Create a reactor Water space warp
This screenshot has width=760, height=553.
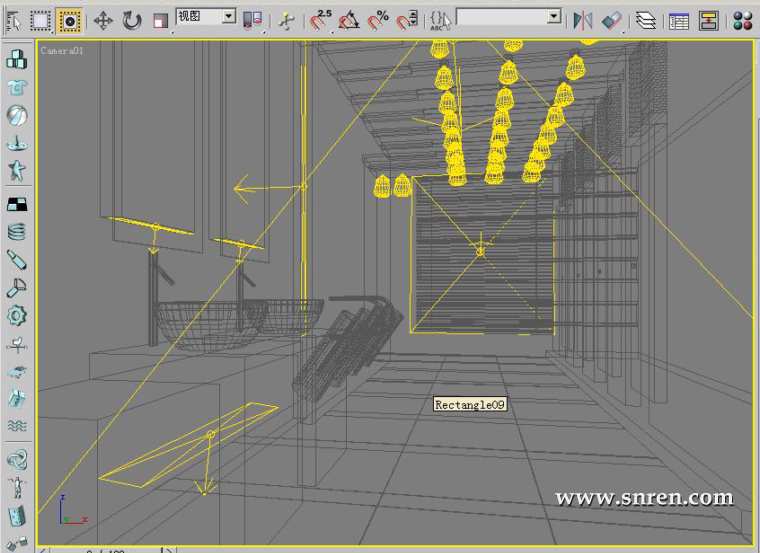pos(17,426)
